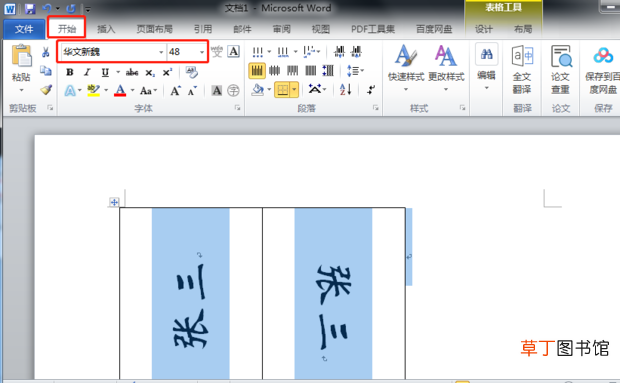Toggle bold formatting
The height and width of the screenshot is (383, 620).
(x=70, y=72)
